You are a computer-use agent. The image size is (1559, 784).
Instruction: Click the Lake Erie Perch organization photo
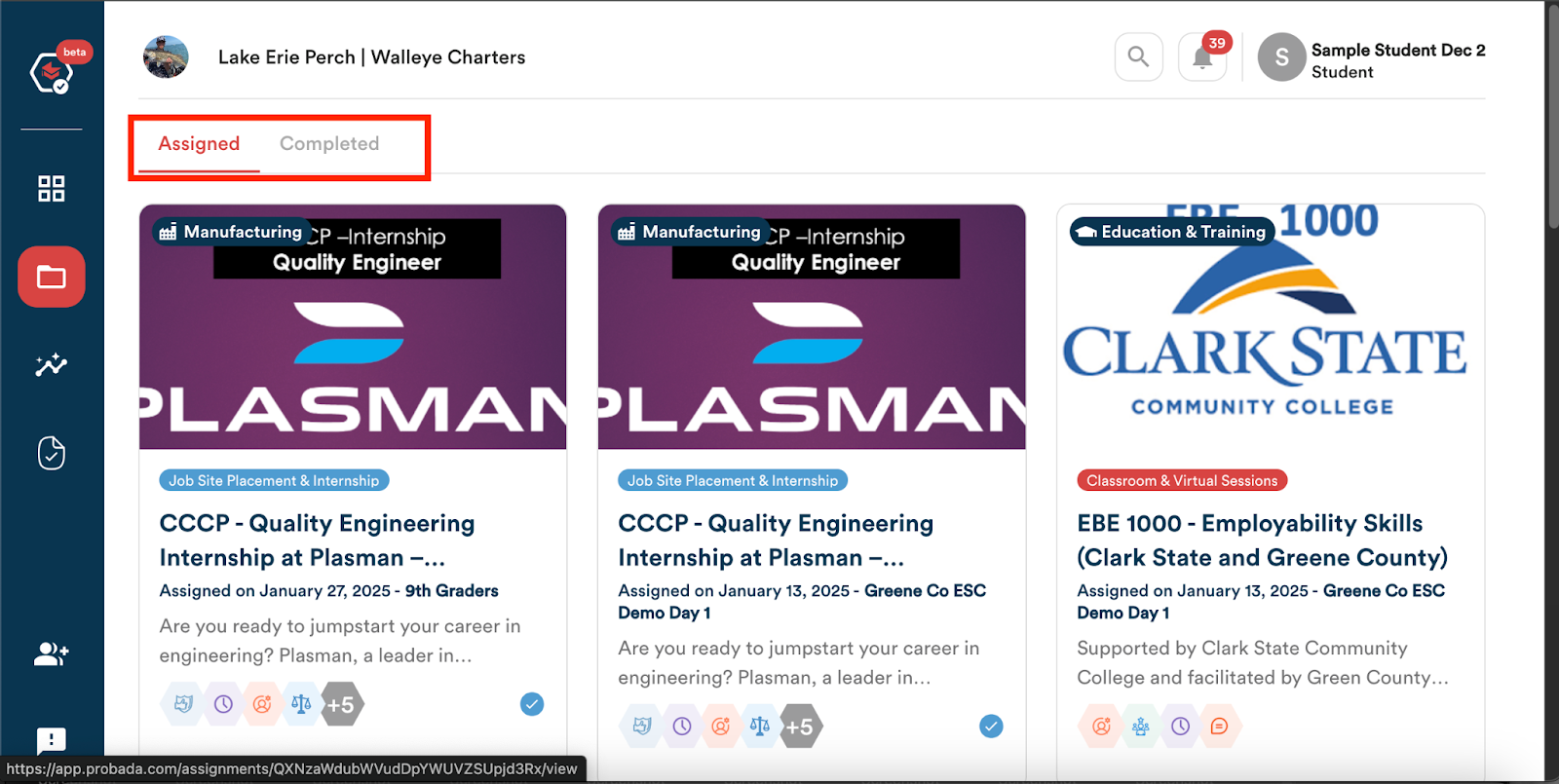(x=166, y=57)
